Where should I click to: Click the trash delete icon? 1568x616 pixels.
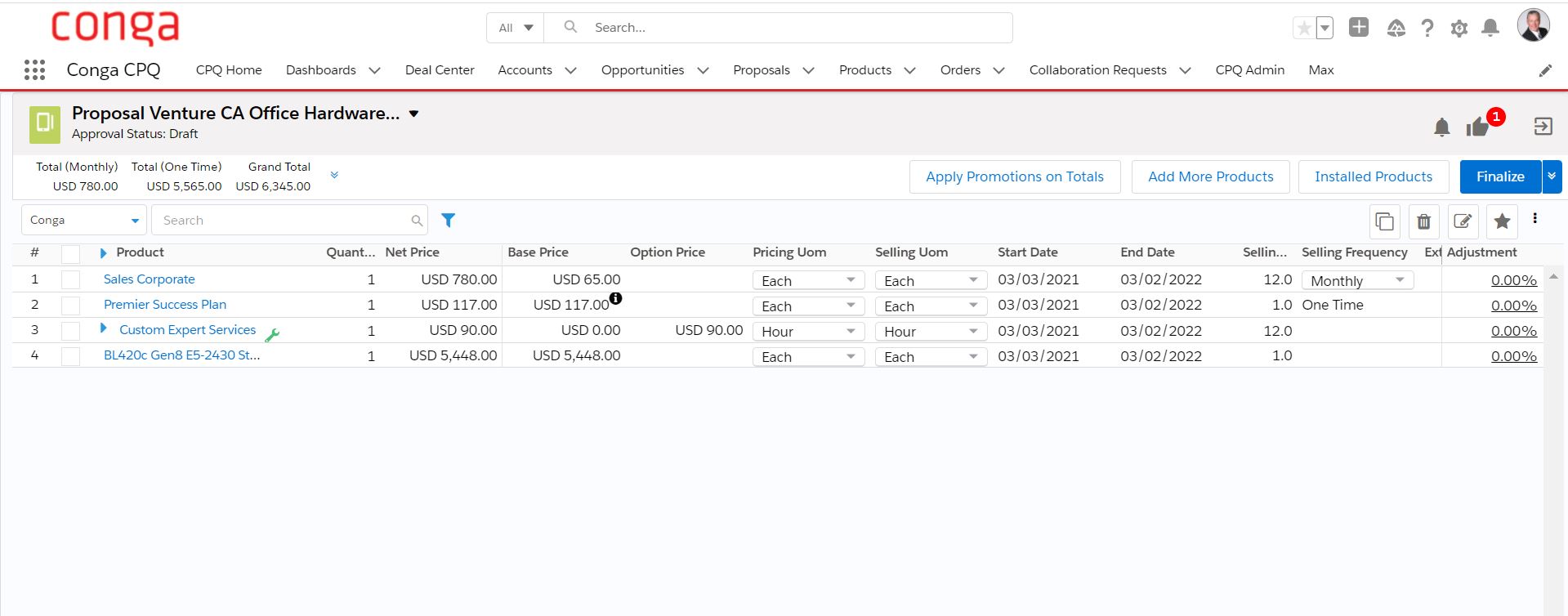tap(1423, 221)
